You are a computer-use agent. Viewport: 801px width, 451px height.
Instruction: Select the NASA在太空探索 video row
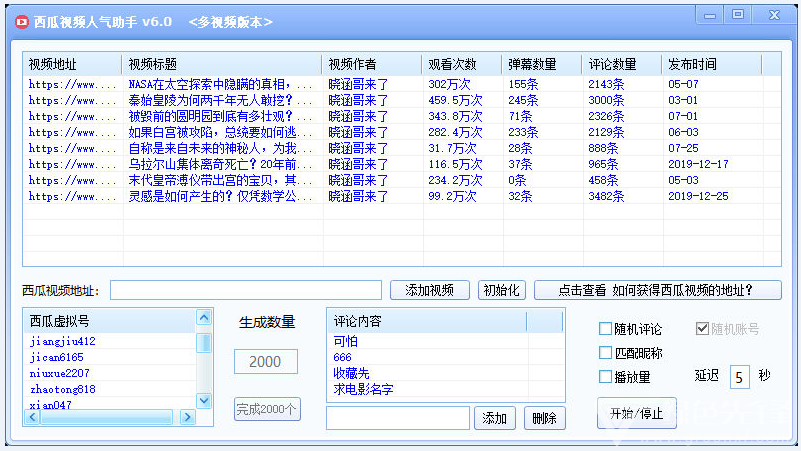(402, 84)
